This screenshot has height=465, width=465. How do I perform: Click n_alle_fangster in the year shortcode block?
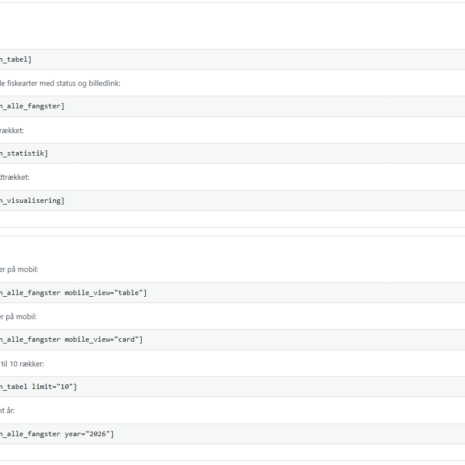30,434
